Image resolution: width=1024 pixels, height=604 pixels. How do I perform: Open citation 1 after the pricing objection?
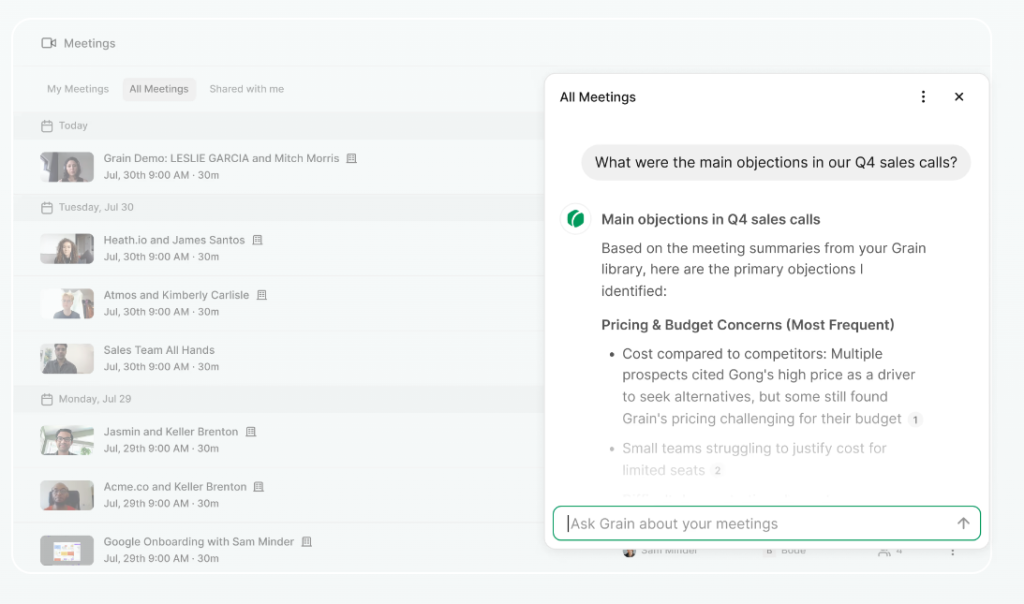pyautogui.click(x=915, y=419)
